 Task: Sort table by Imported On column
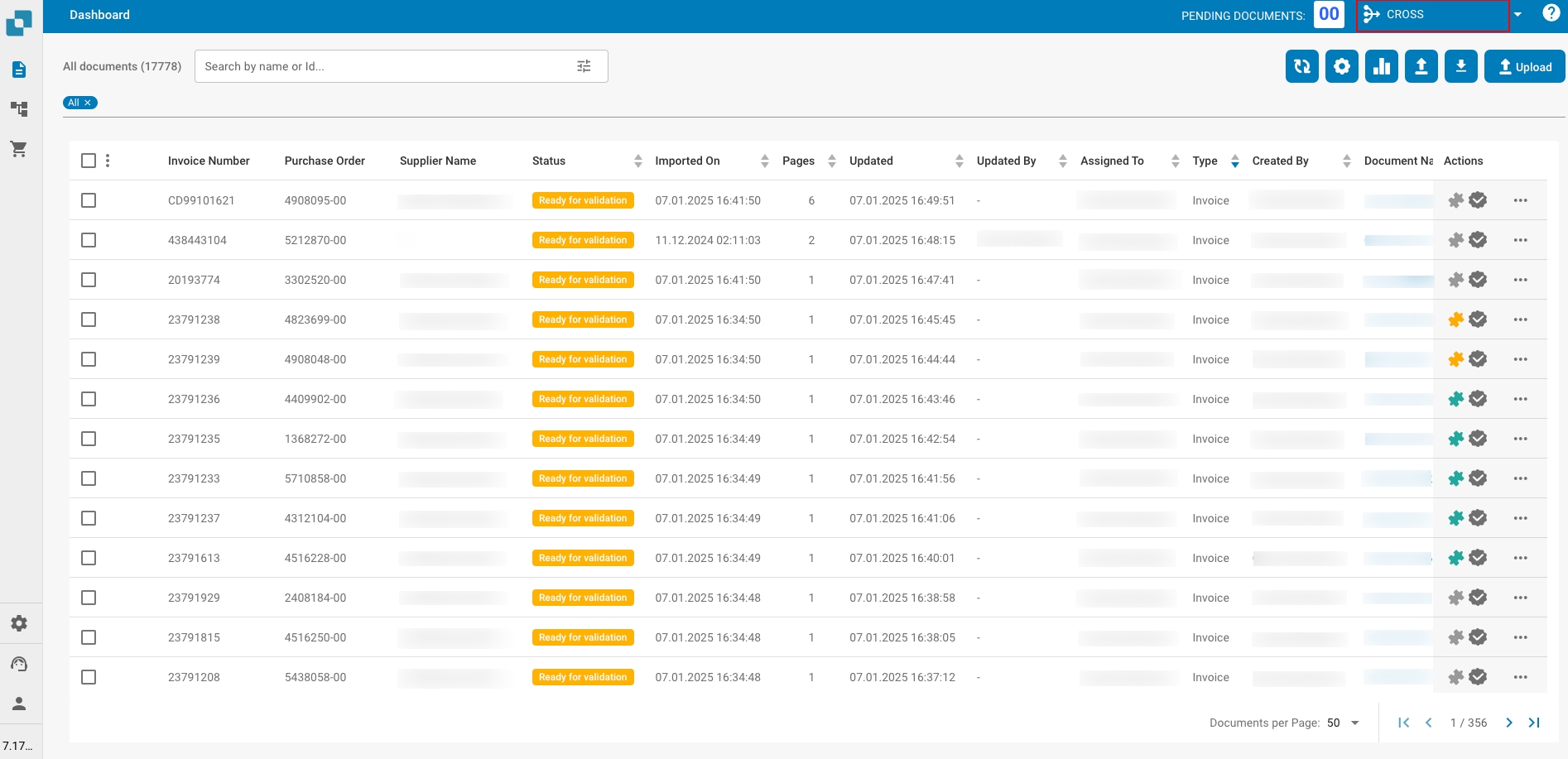tap(764, 161)
